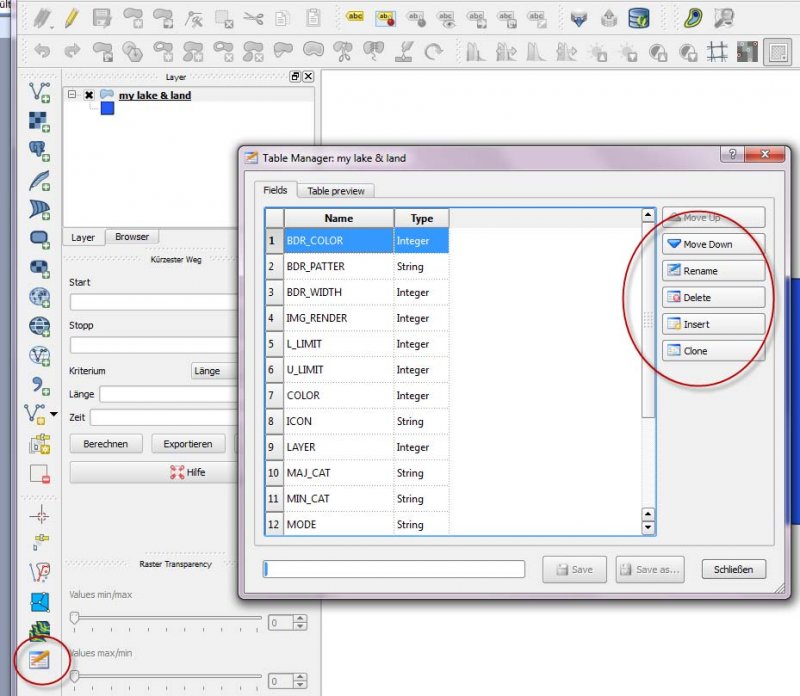
Task: Click the Add Raster Layer icon
Action: pos(40,122)
